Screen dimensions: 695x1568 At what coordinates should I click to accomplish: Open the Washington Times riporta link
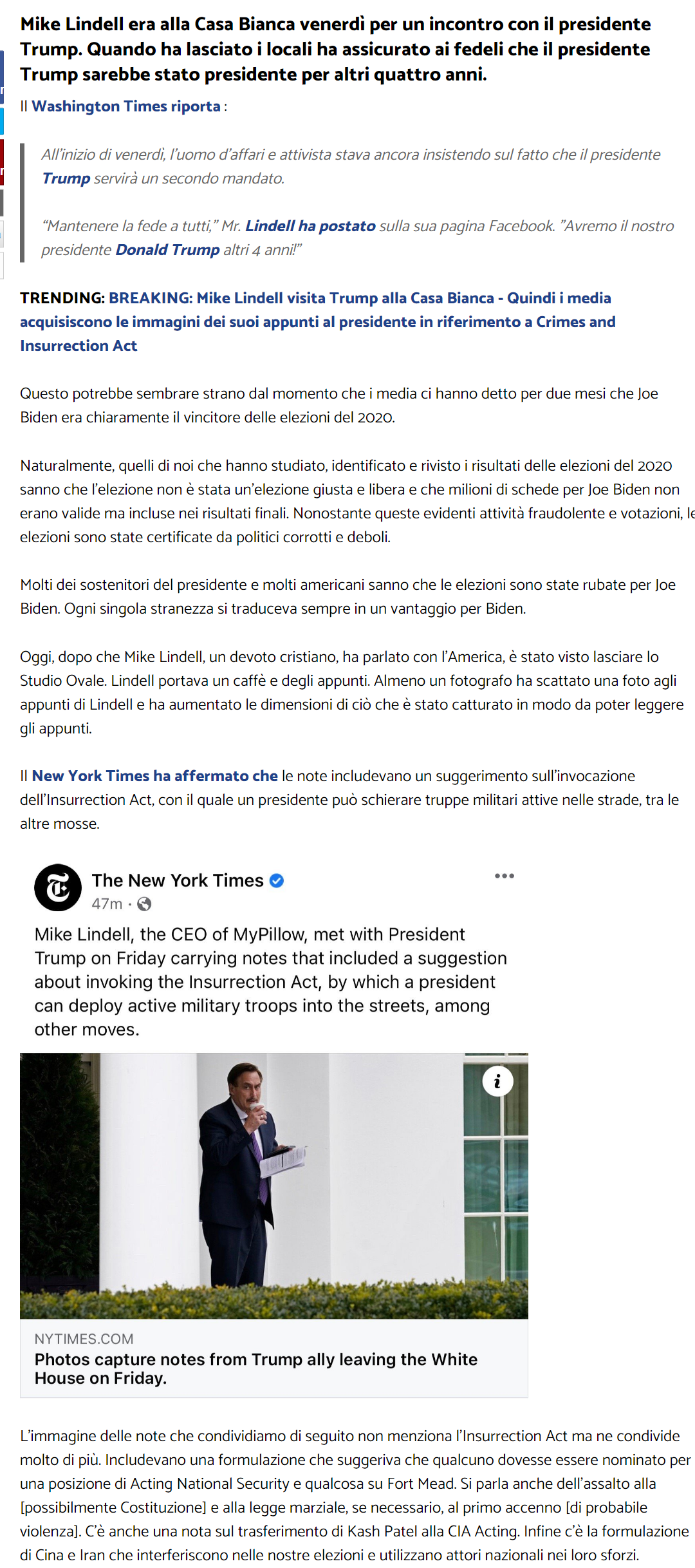tap(126, 106)
